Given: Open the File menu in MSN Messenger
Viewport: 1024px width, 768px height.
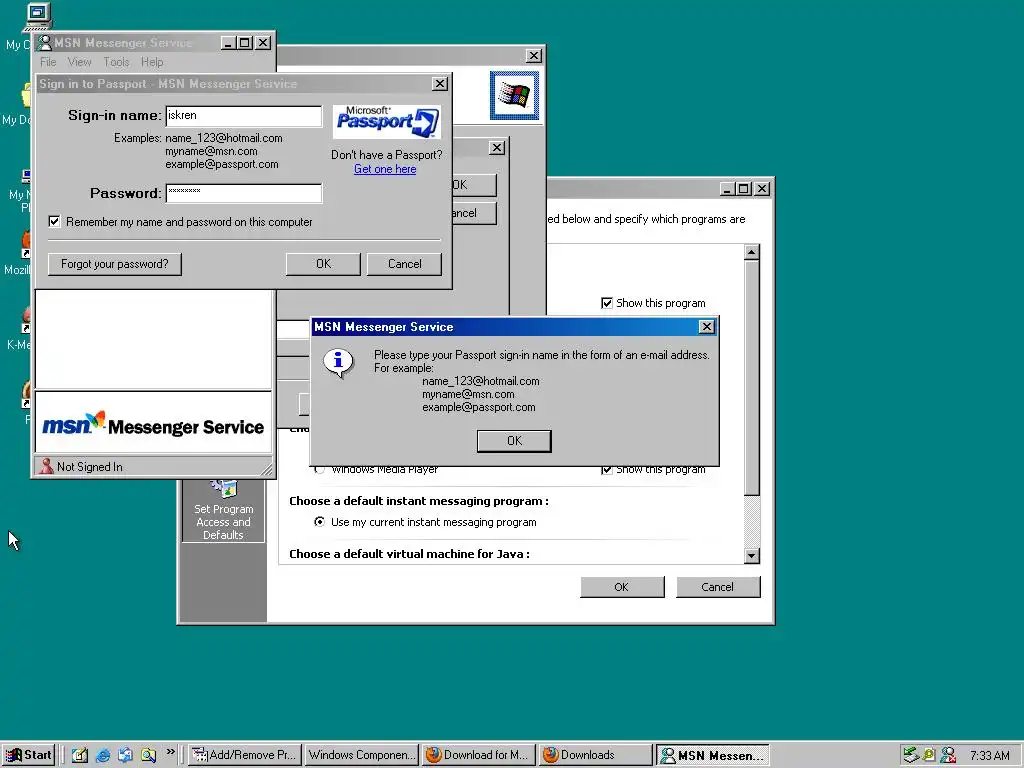Looking at the screenshot, I should coord(48,62).
